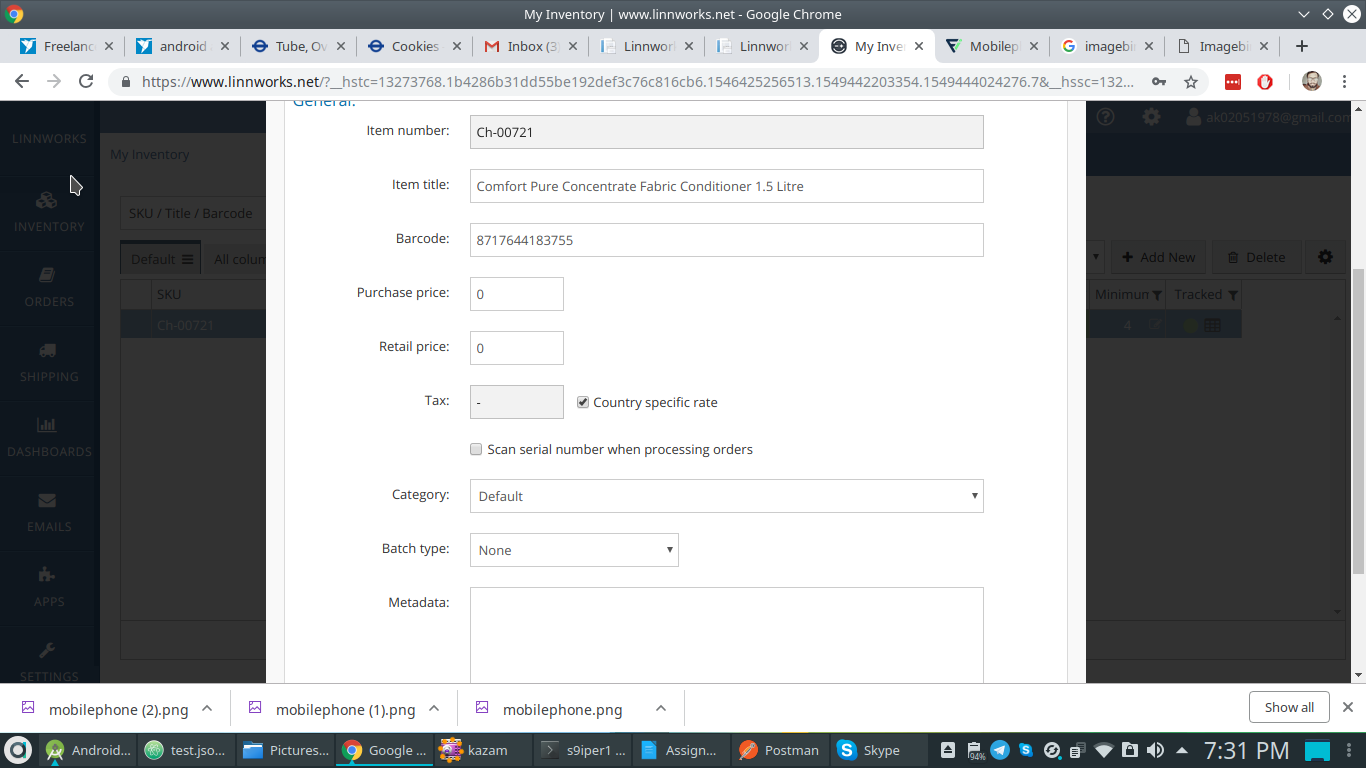The width and height of the screenshot is (1366, 768).
Task: Click the Linnworks help question mark icon
Action: pyautogui.click(x=1105, y=117)
